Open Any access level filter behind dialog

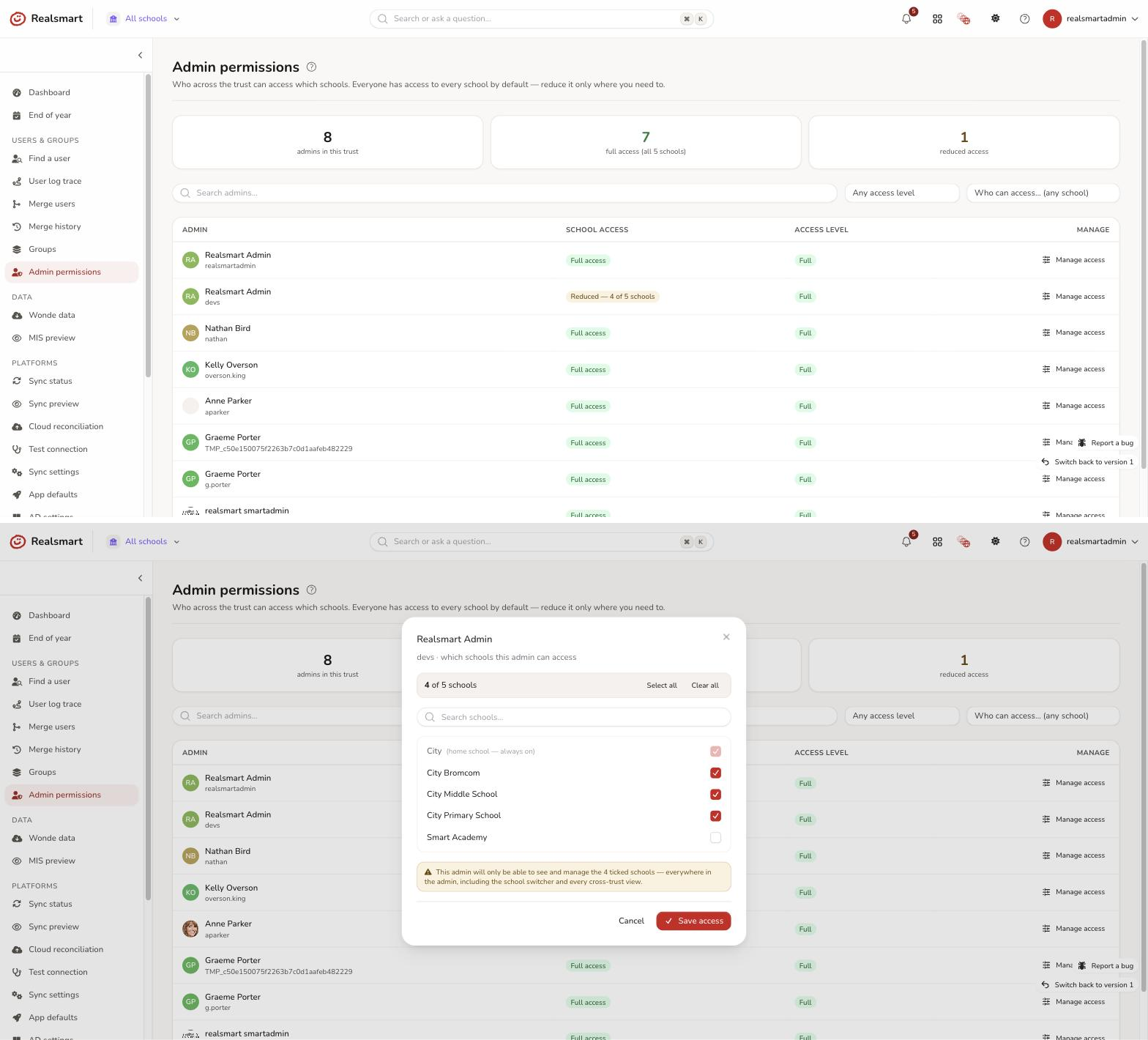click(901, 716)
